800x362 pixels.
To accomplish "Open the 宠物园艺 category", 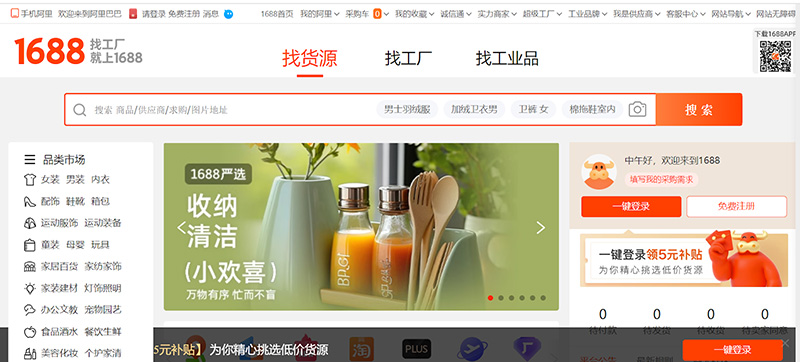I will [x=103, y=309].
